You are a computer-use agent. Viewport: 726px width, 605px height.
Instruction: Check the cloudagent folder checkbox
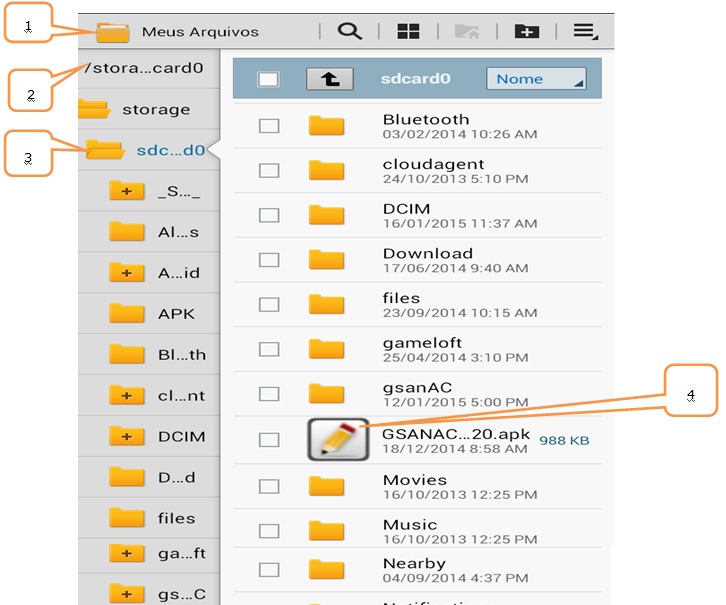[269, 170]
